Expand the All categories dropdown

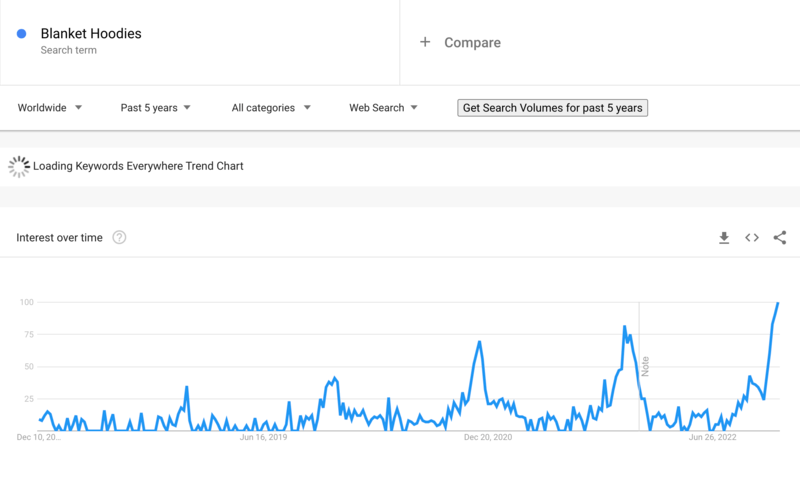(x=271, y=108)
